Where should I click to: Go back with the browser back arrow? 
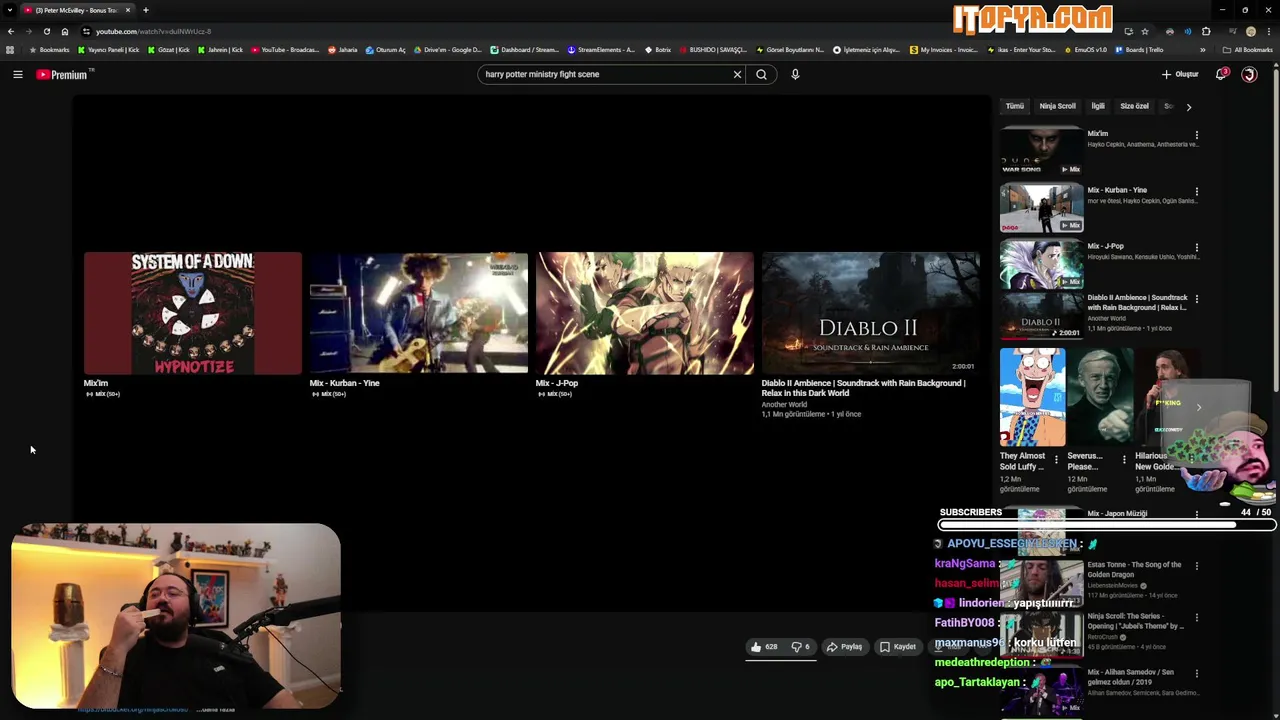click(10, 31)
